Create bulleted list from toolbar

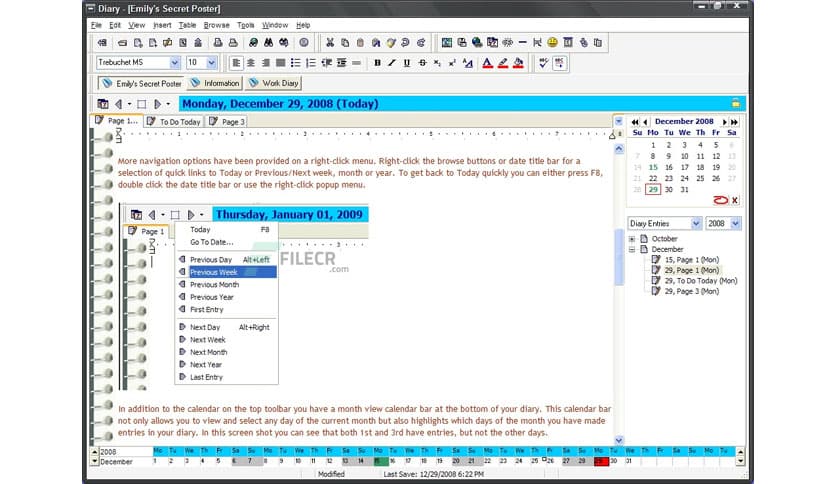pyautogui.click(x=295, y=63)
